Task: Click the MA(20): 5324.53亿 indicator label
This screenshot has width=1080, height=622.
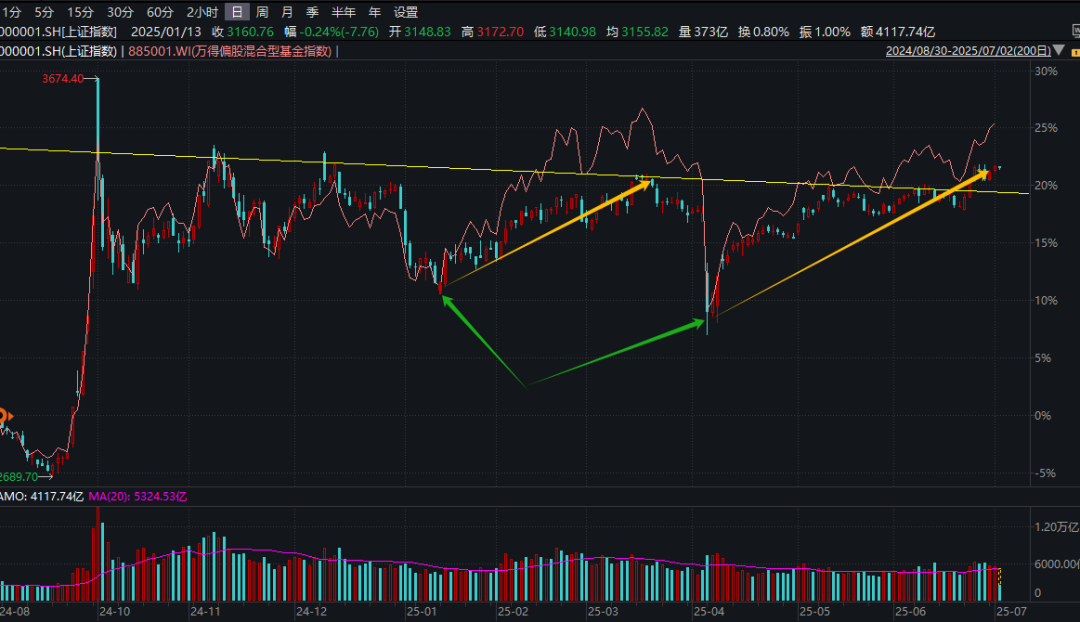Action: pos(138,496)
